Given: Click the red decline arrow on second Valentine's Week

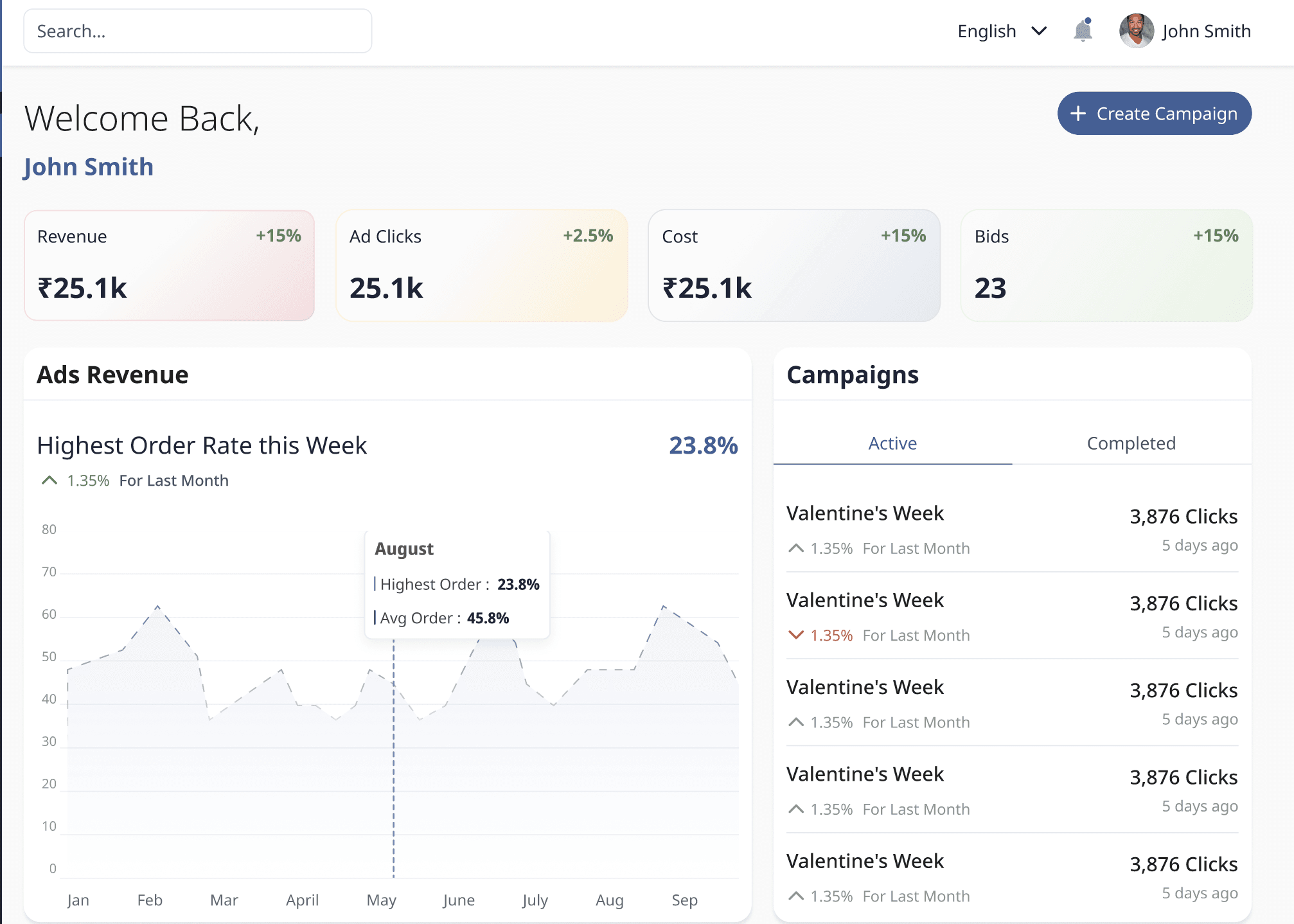Looking at the screenshot, I should point(797,635).
